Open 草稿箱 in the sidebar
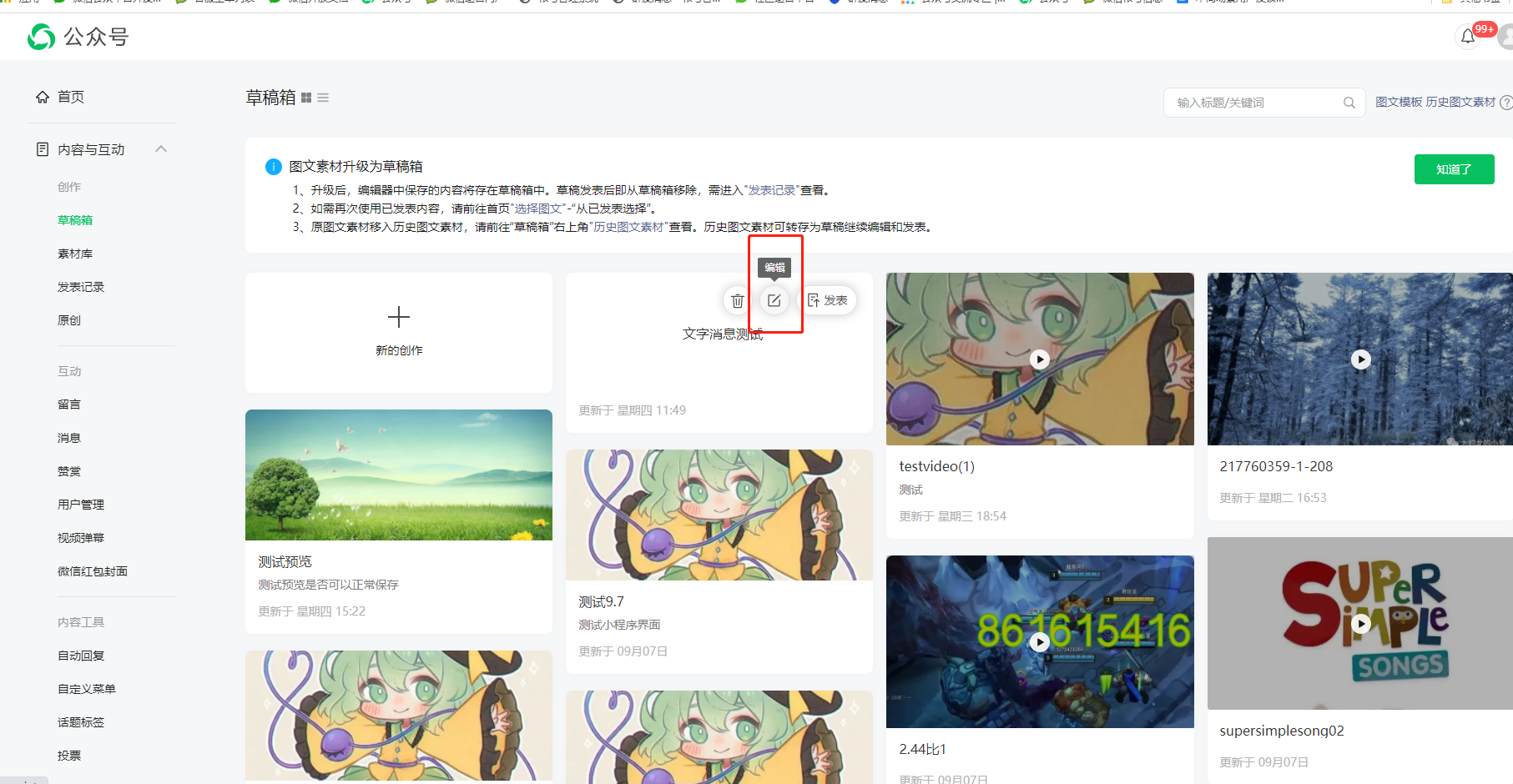Viewport: 1513px width, 784px height. click(x=75, y=220)
